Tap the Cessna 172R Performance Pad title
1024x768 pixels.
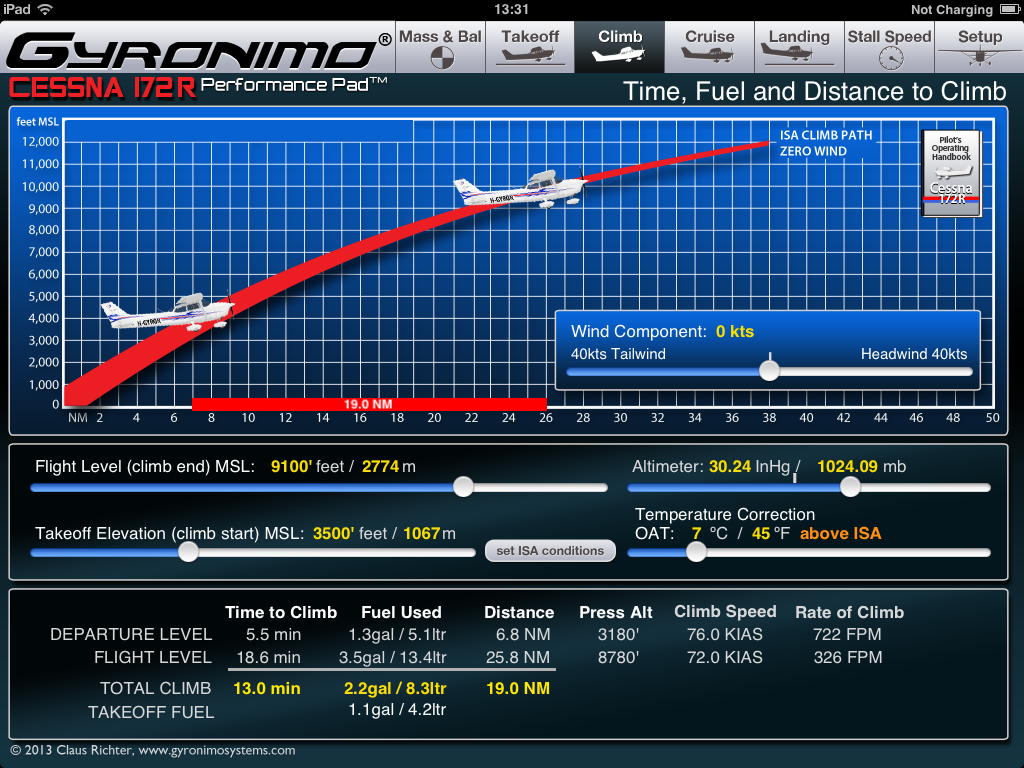click(199, 87)
